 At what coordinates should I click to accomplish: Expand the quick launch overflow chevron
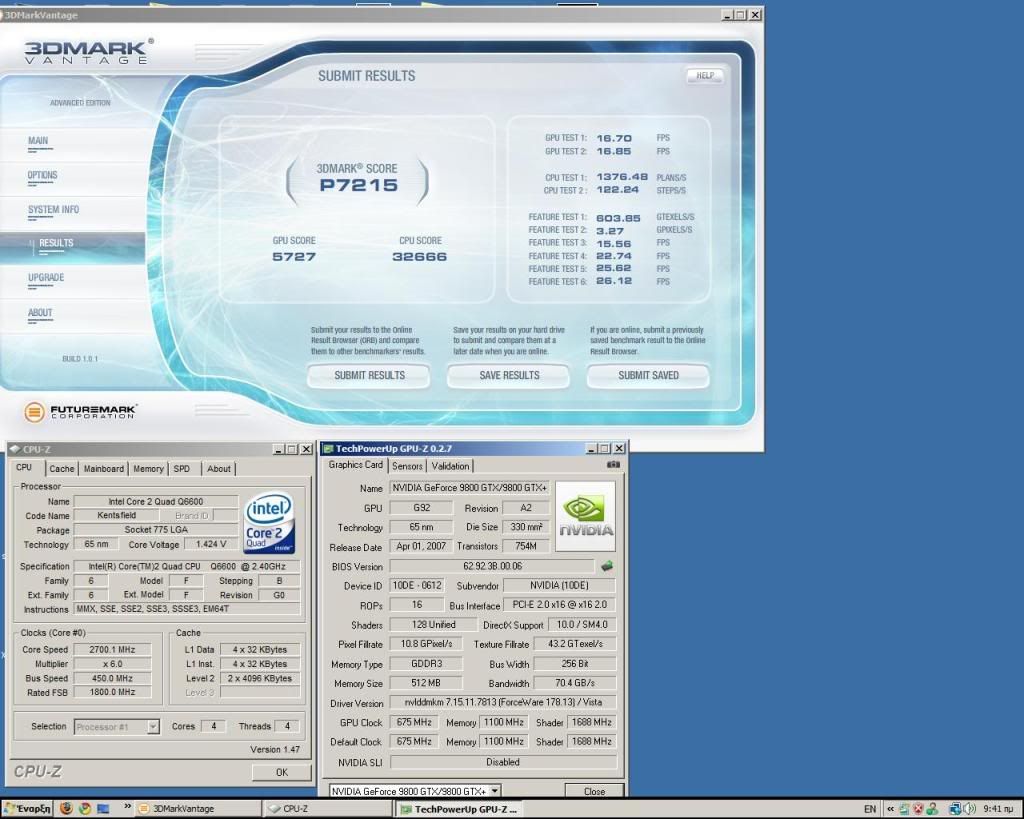click(x=127, y=807)
